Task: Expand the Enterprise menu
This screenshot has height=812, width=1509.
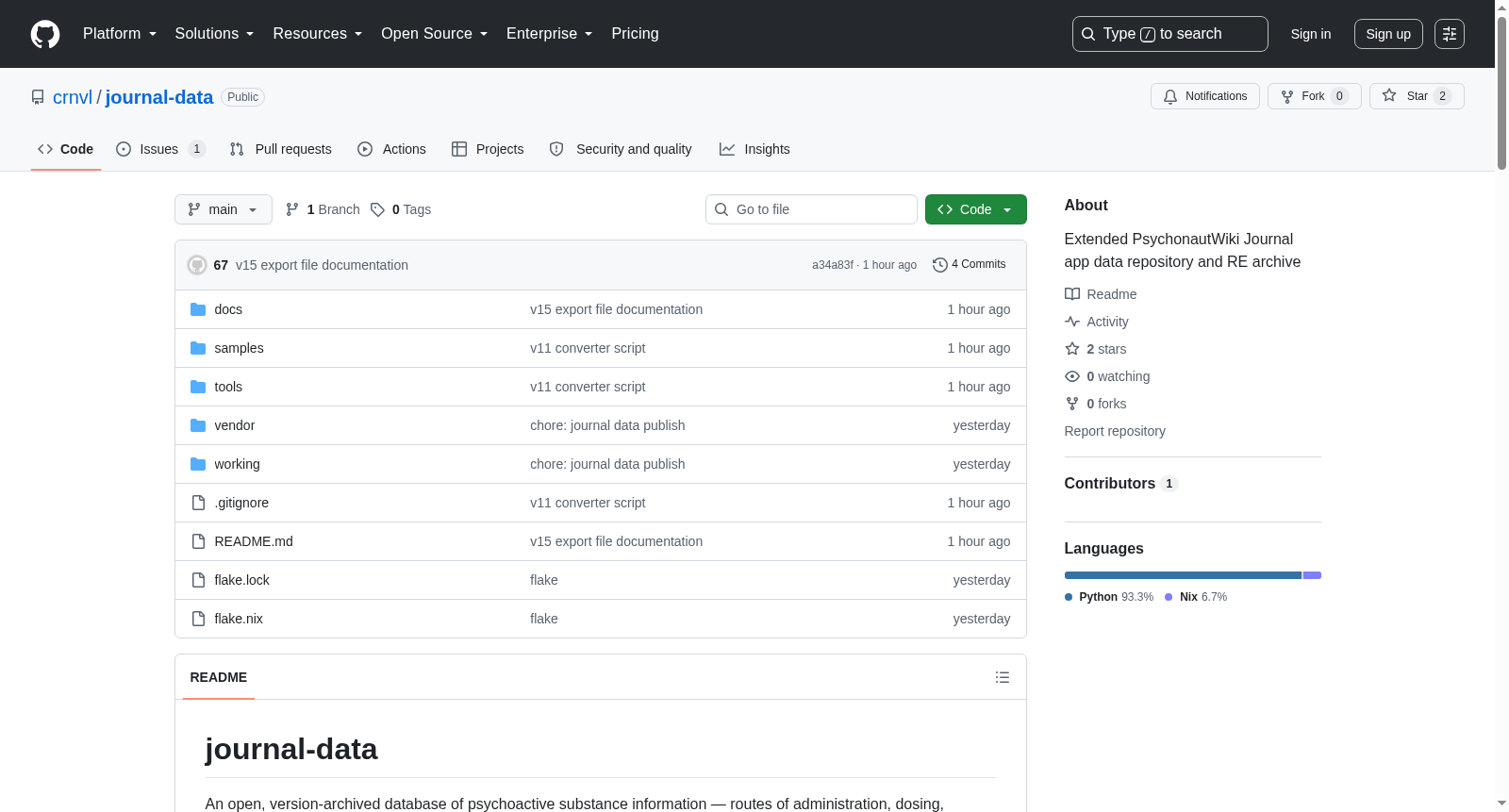Action: pyautogui.click(x=550, y=34)
